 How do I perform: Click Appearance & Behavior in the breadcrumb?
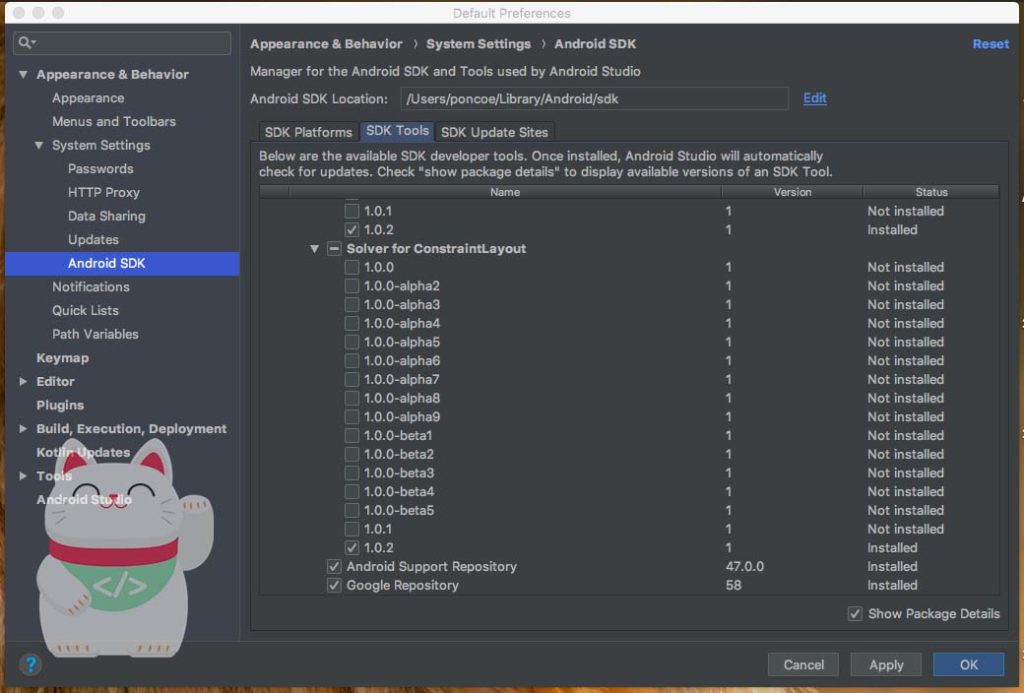326,44
